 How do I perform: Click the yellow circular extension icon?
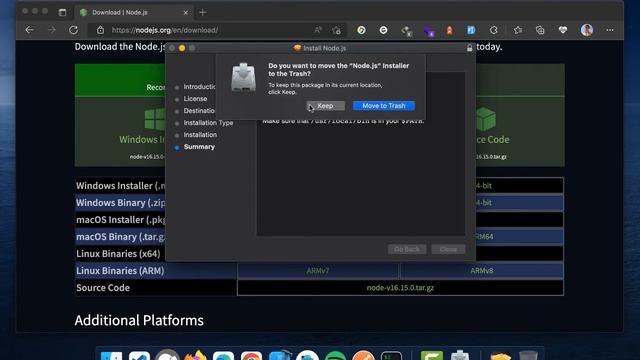(x=361, y=30)
